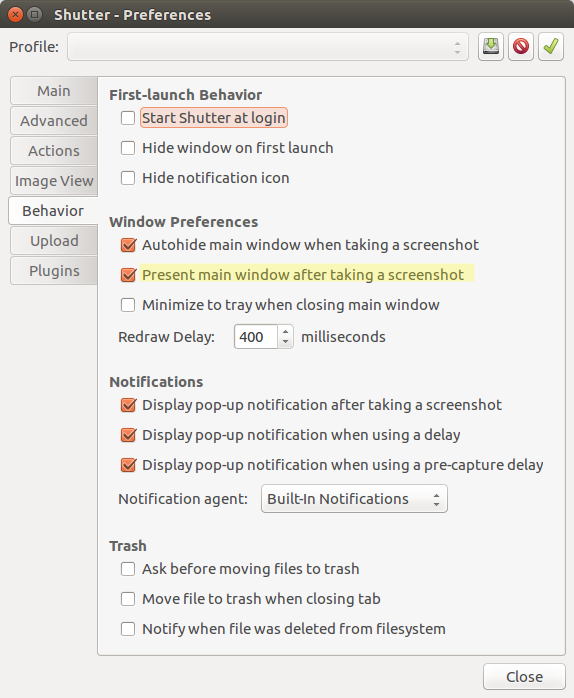This screenshot has height=698, width=574.
Task: Enable Minimize to tray when closing window
Action: [128, 305]
